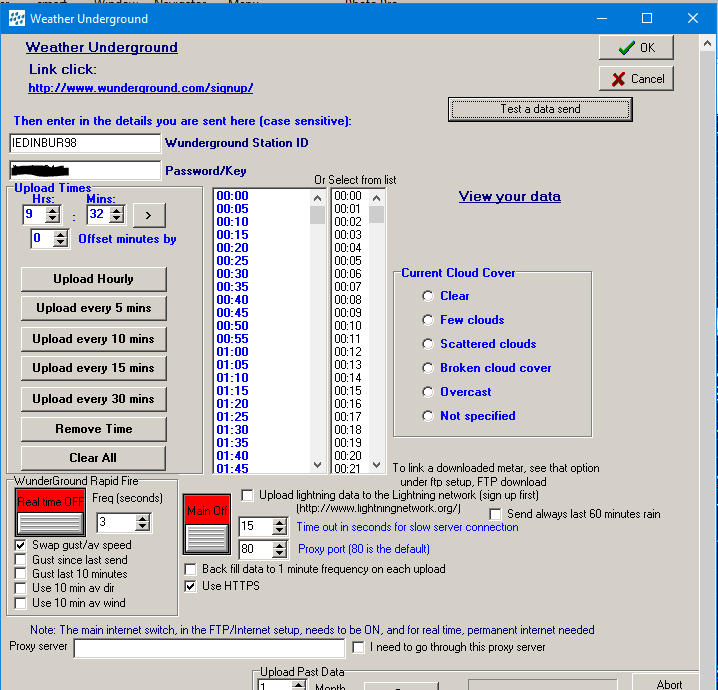The width and height of the screenshot is (718, 690).
Task: Maximize the Weather Underground window
Action: [647, 18]
